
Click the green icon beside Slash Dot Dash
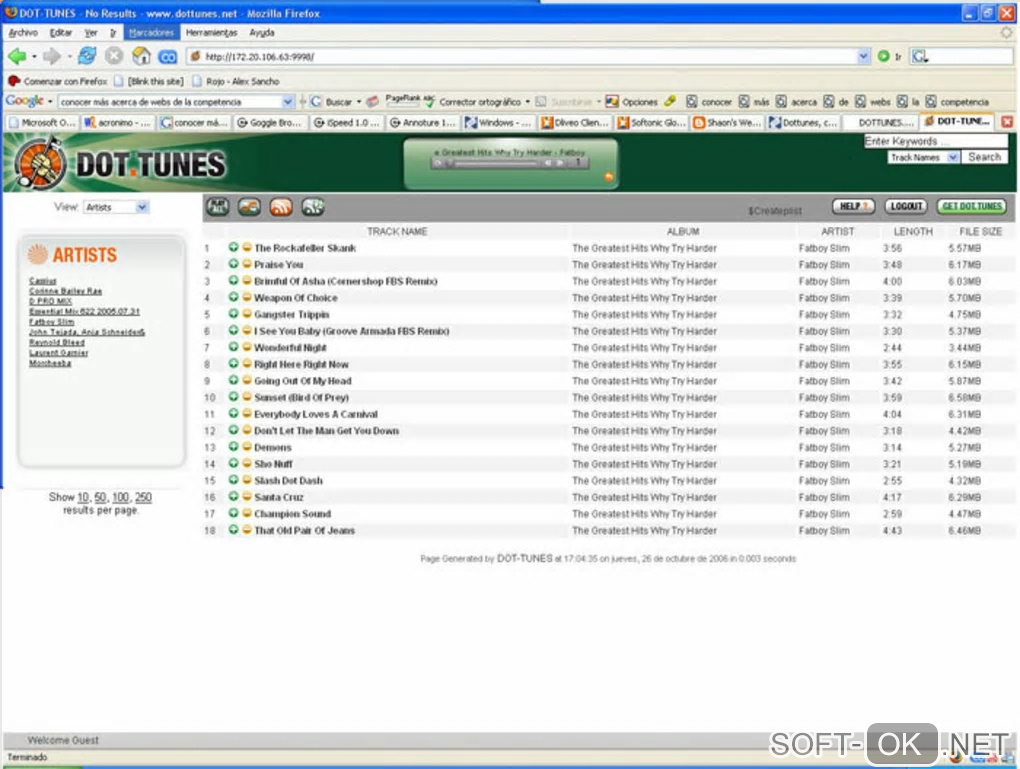234,480
